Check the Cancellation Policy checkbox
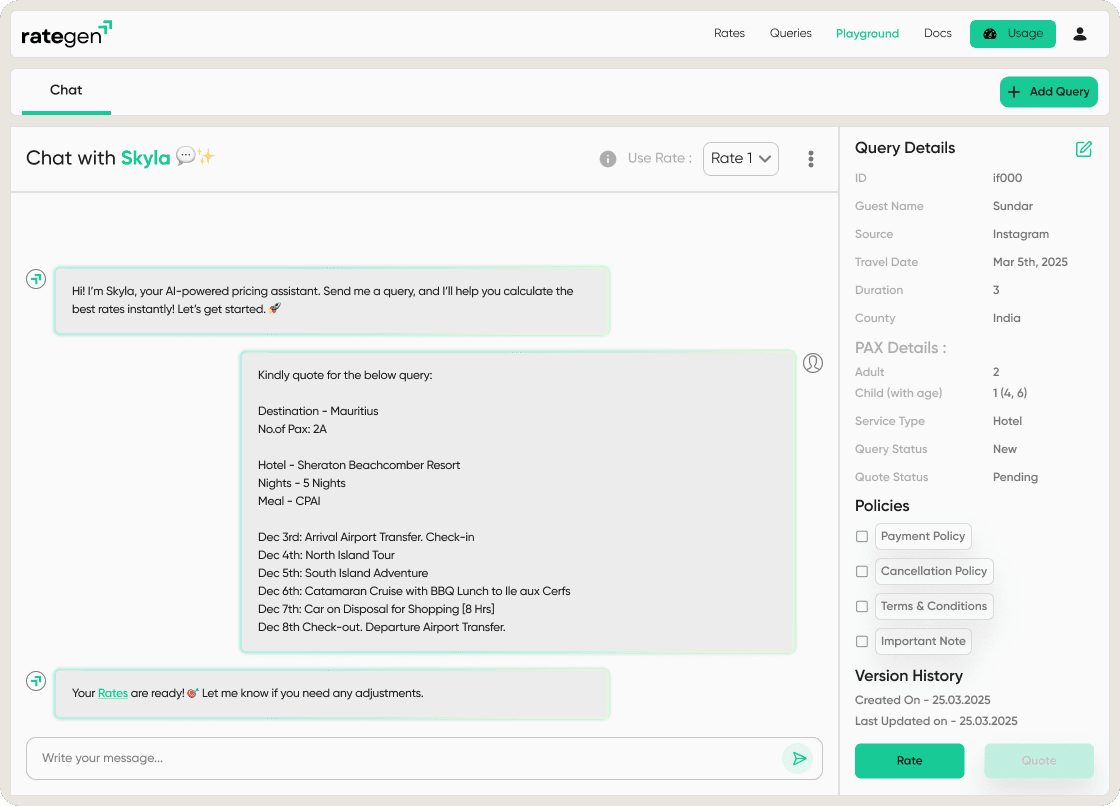 [x=862, y=571]
